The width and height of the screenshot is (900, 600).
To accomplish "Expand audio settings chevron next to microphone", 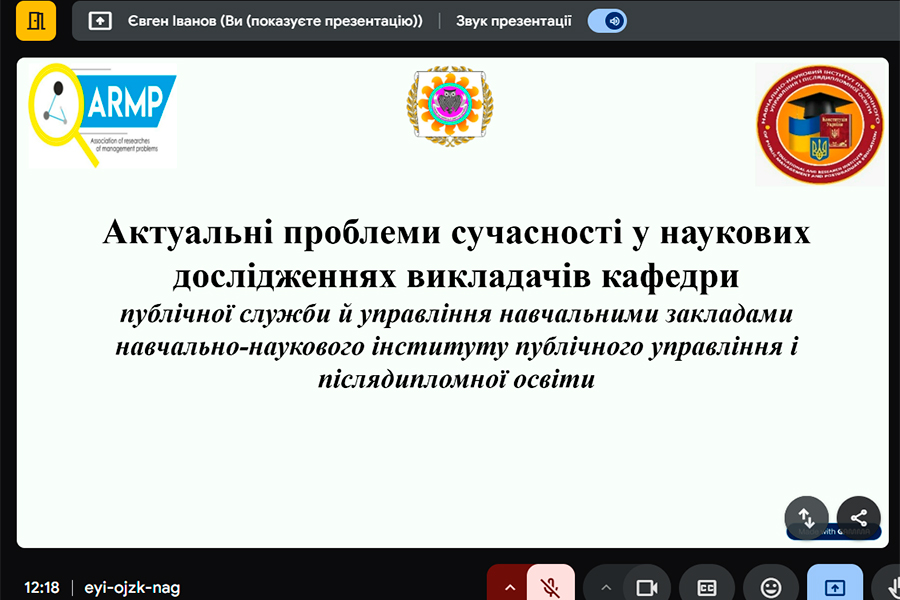I will point(510,587).
